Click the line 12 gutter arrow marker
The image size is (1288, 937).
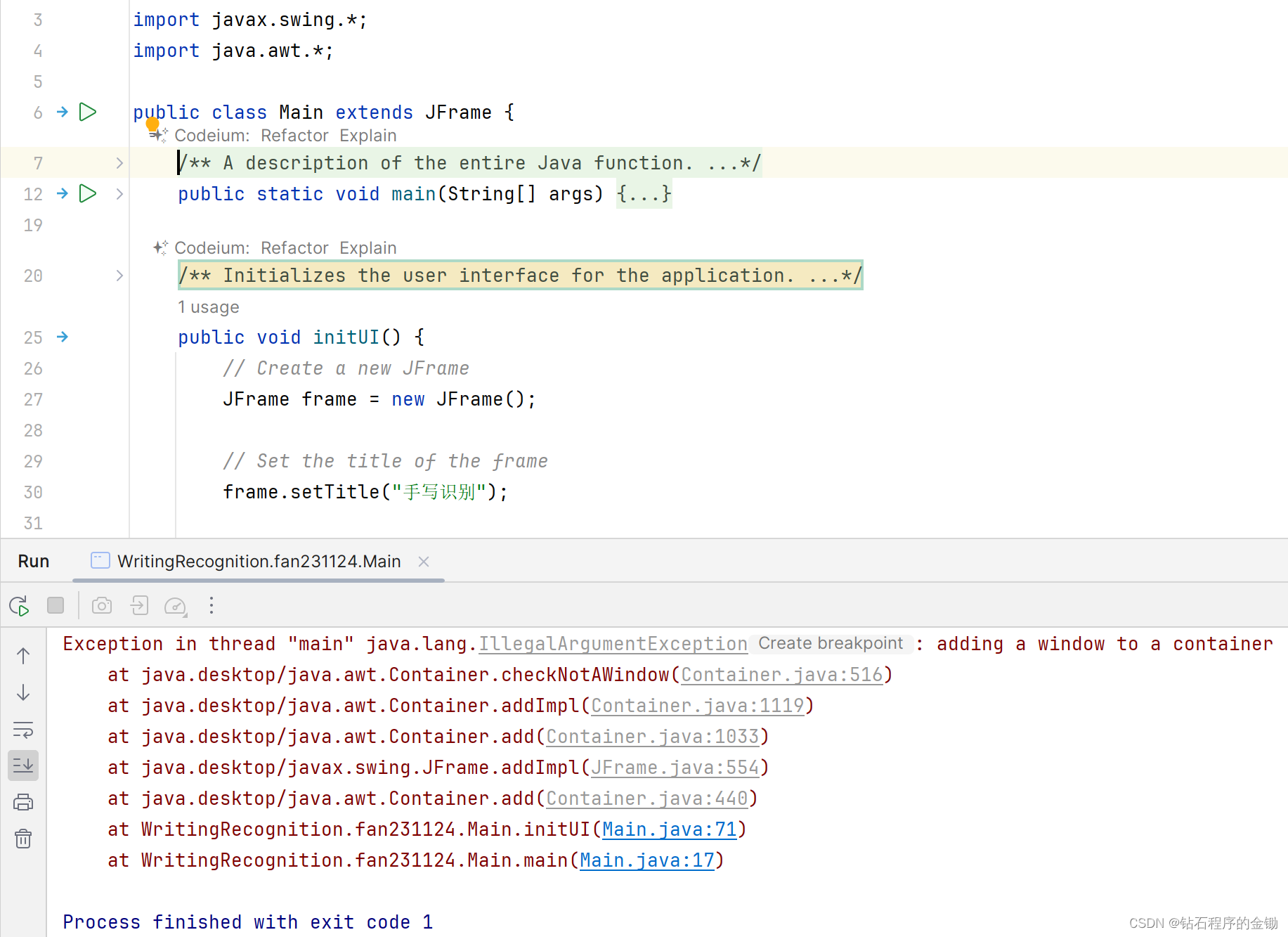pos(63,193)
